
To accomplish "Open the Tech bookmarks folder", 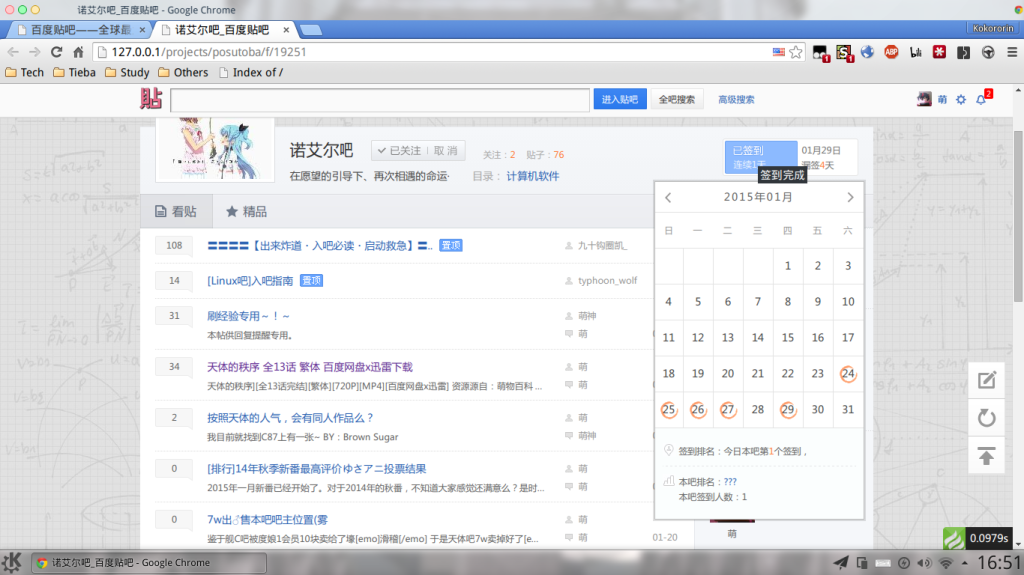I will pyautogui.click(x=25, y=73).
